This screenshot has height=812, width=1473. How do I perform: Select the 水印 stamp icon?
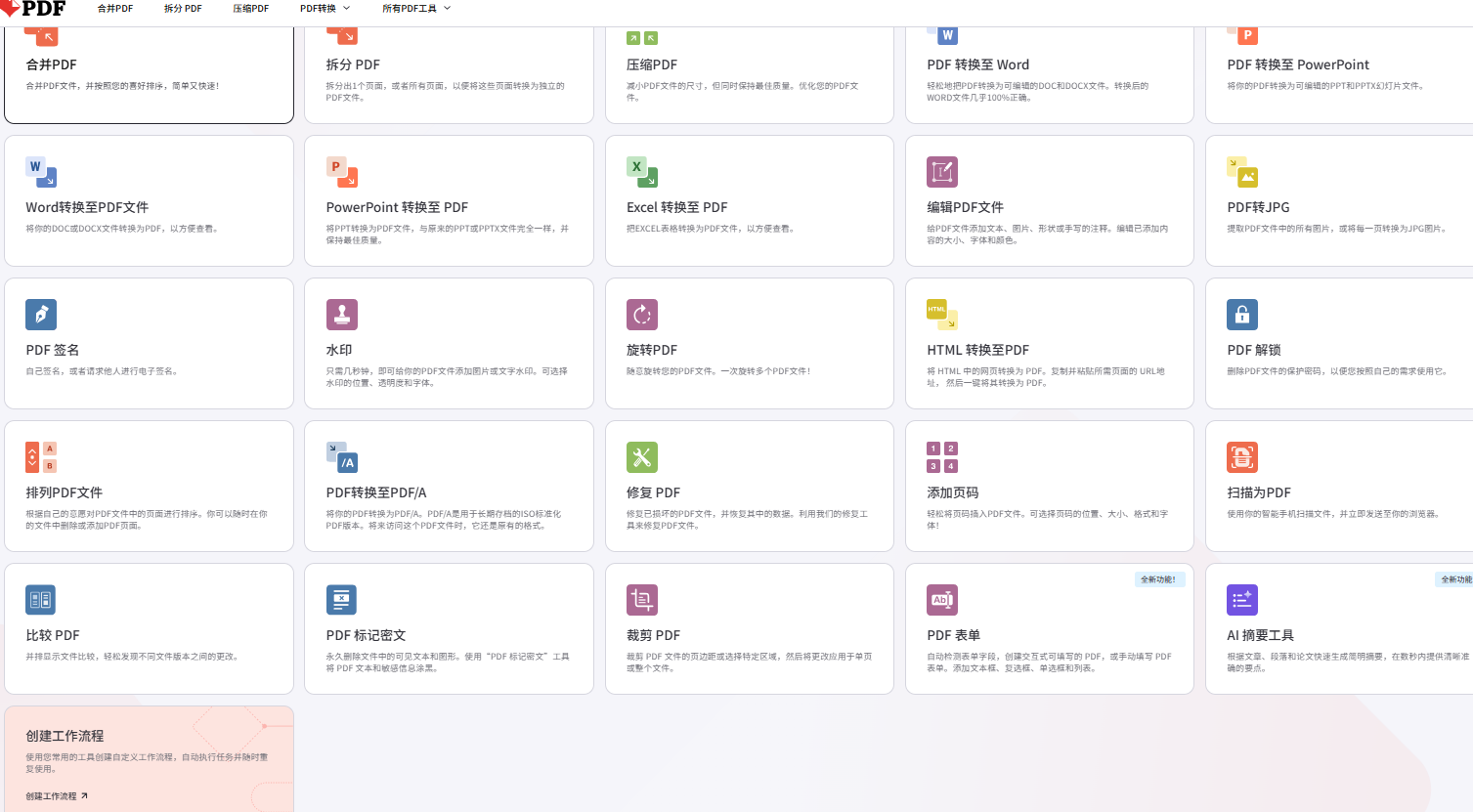pos(341,315)
